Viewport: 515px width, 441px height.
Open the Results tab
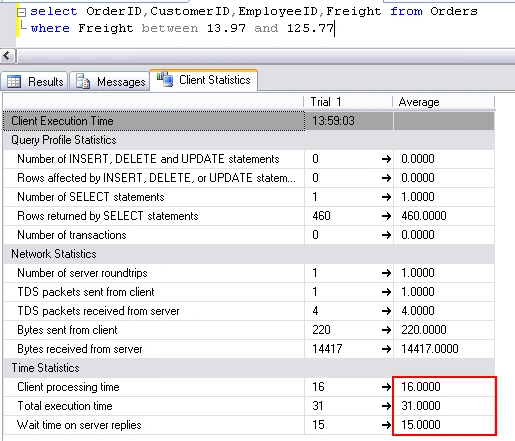pos(35,81)
